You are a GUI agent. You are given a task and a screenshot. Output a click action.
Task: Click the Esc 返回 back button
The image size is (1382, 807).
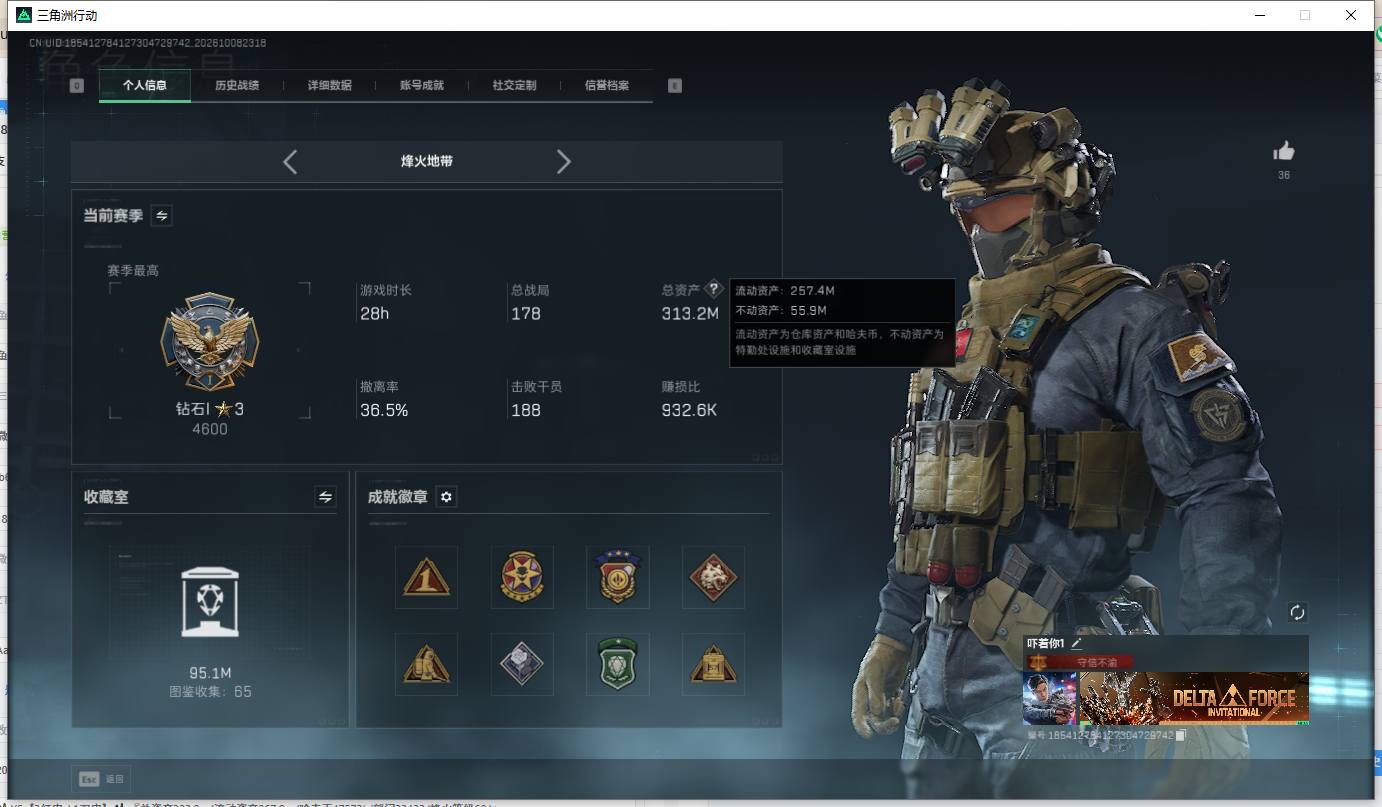[101, 779]
